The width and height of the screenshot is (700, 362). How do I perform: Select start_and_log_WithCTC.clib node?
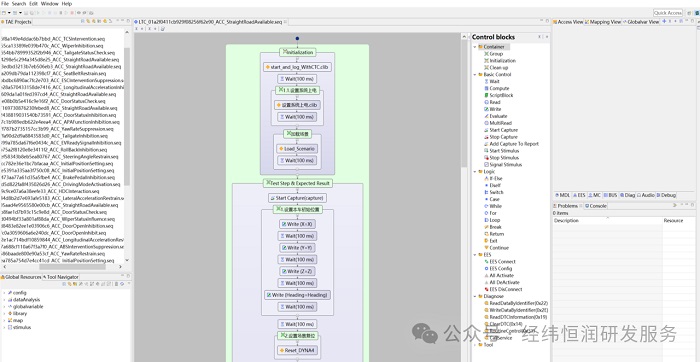tap(297, 67)
